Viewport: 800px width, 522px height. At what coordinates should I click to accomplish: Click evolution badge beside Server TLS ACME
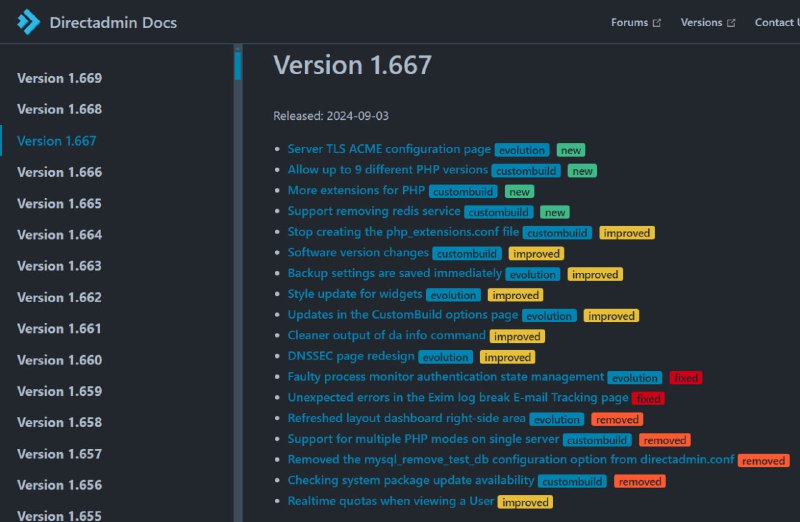(522, 150)
